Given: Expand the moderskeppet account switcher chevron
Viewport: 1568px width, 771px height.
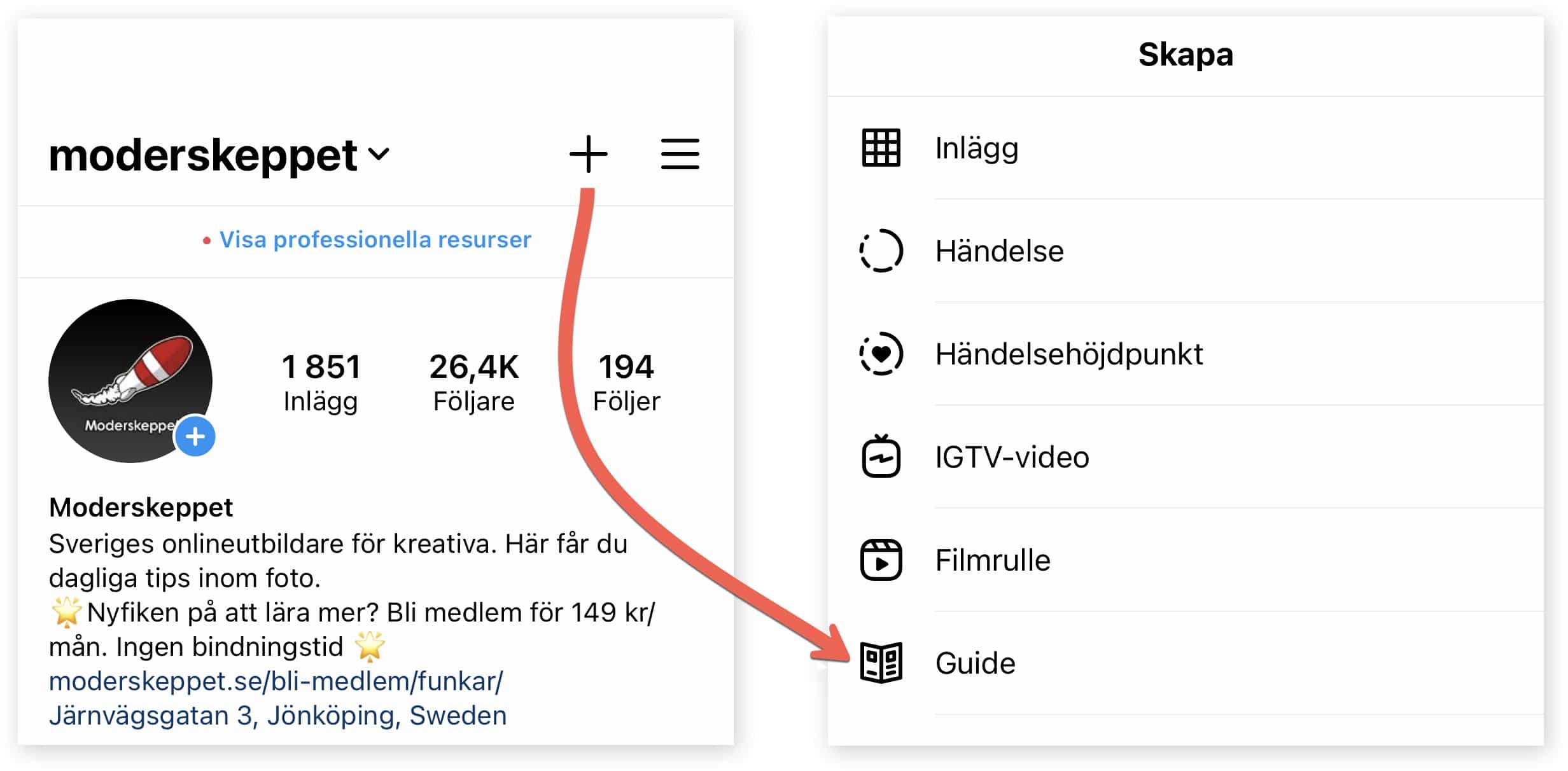Looking at the screenshot, I should pyautogui.click(x=379, y=154).
